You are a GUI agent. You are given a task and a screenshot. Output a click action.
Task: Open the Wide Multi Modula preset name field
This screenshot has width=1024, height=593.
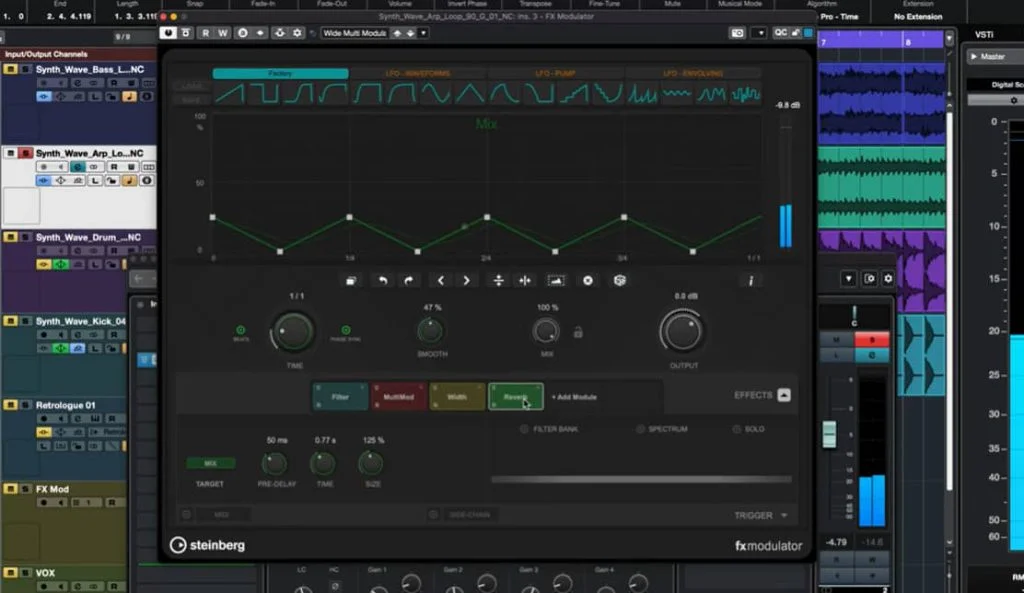pyautogui.click(x=355, y=33)
